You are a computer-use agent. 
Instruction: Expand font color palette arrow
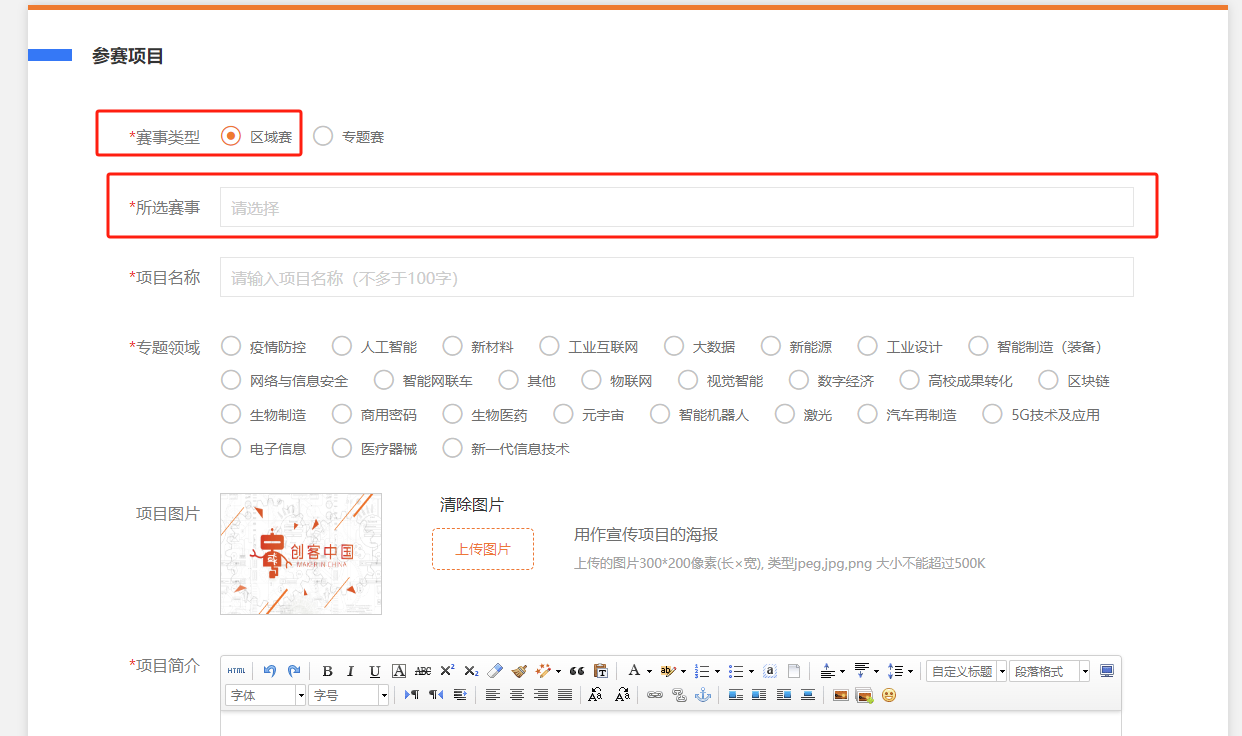point(649,672)
